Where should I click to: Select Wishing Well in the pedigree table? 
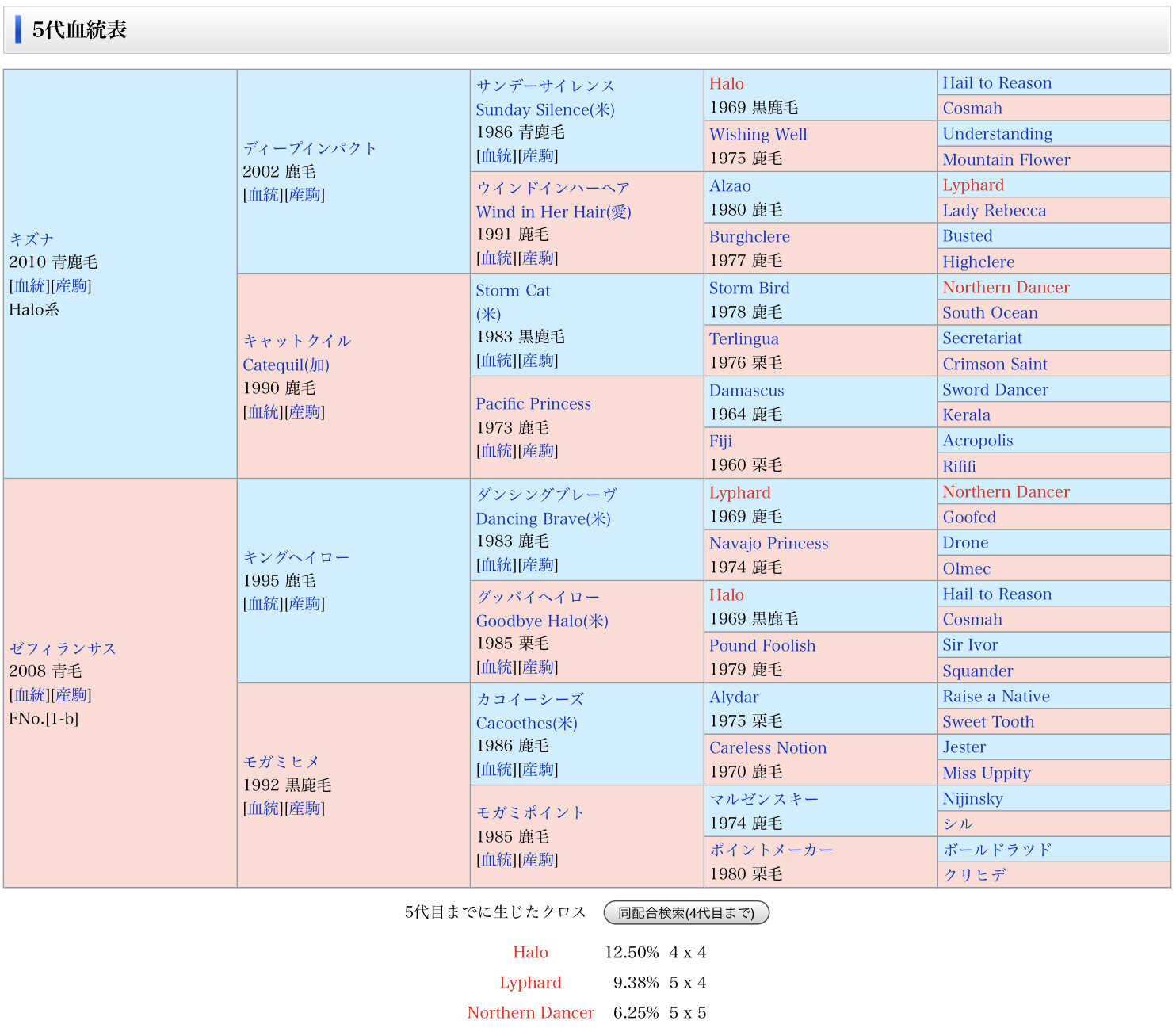pos(758,135)
